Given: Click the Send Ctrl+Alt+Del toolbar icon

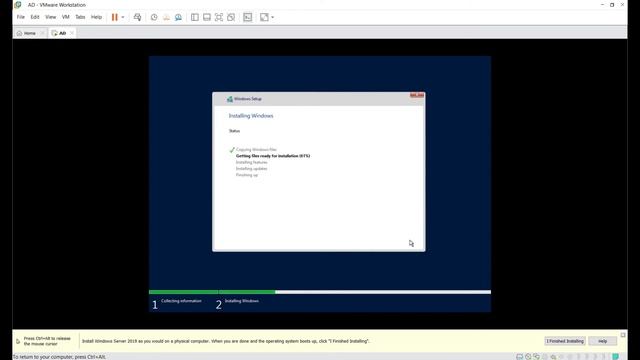Looking at the screenshot, I should [138, 17].
